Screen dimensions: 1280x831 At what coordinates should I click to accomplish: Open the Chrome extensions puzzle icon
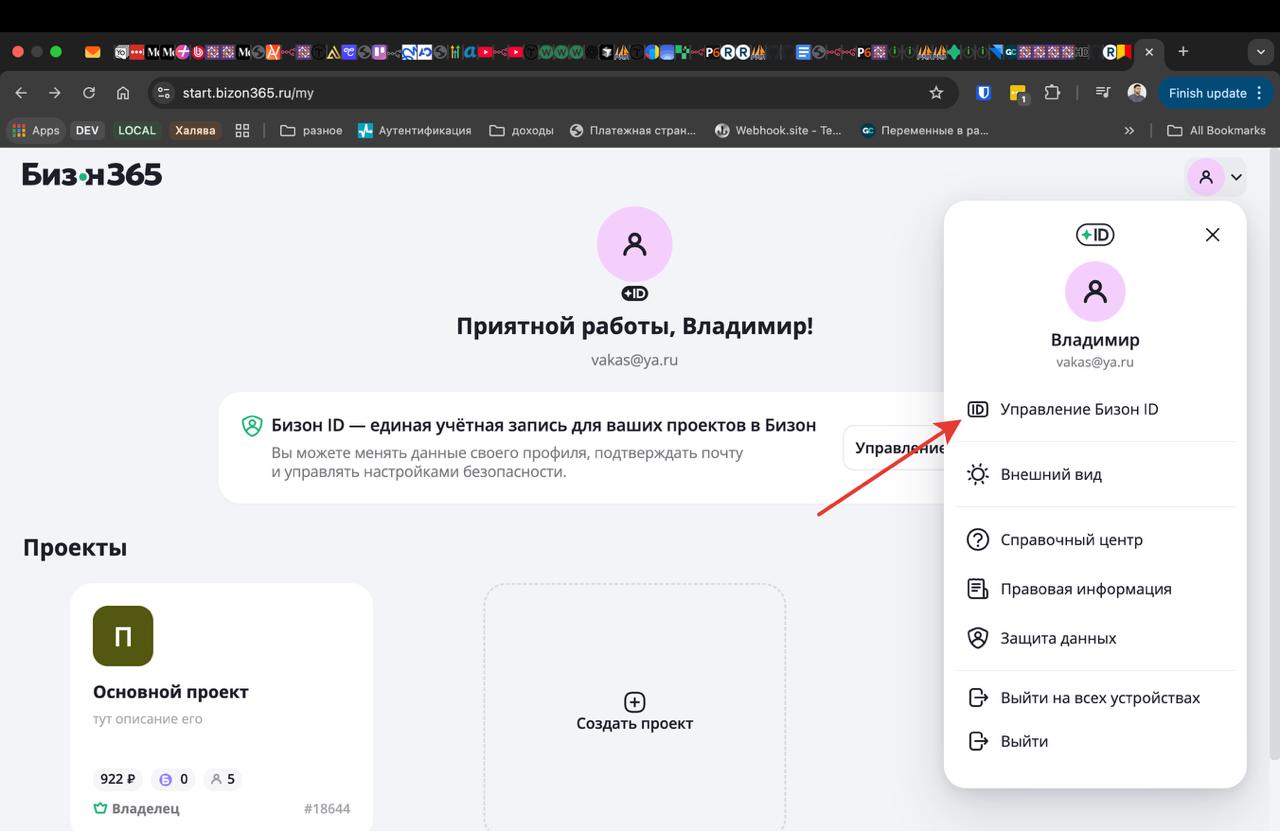[x=1052, y=93]
